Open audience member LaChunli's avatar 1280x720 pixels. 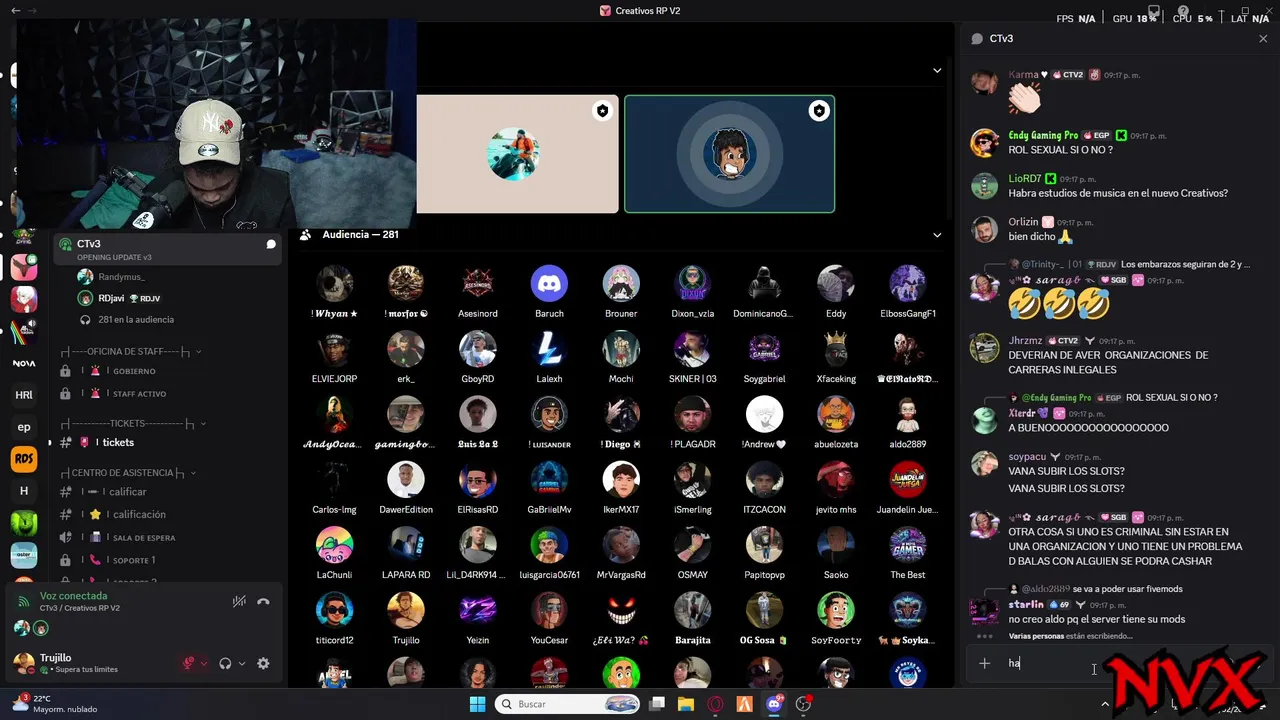[334, 545]
